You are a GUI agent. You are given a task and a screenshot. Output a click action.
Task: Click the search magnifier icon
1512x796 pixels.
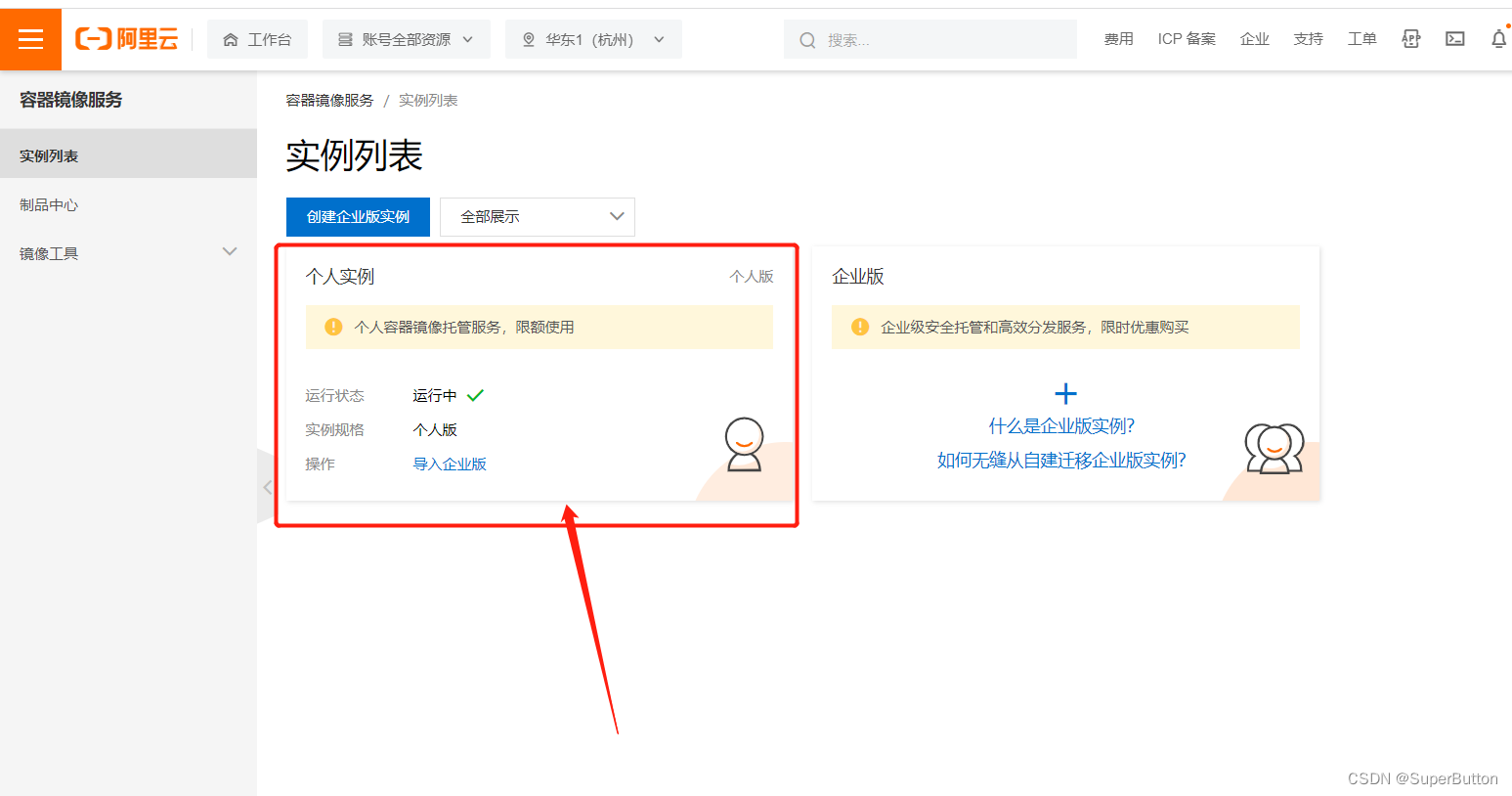(807, 40)
